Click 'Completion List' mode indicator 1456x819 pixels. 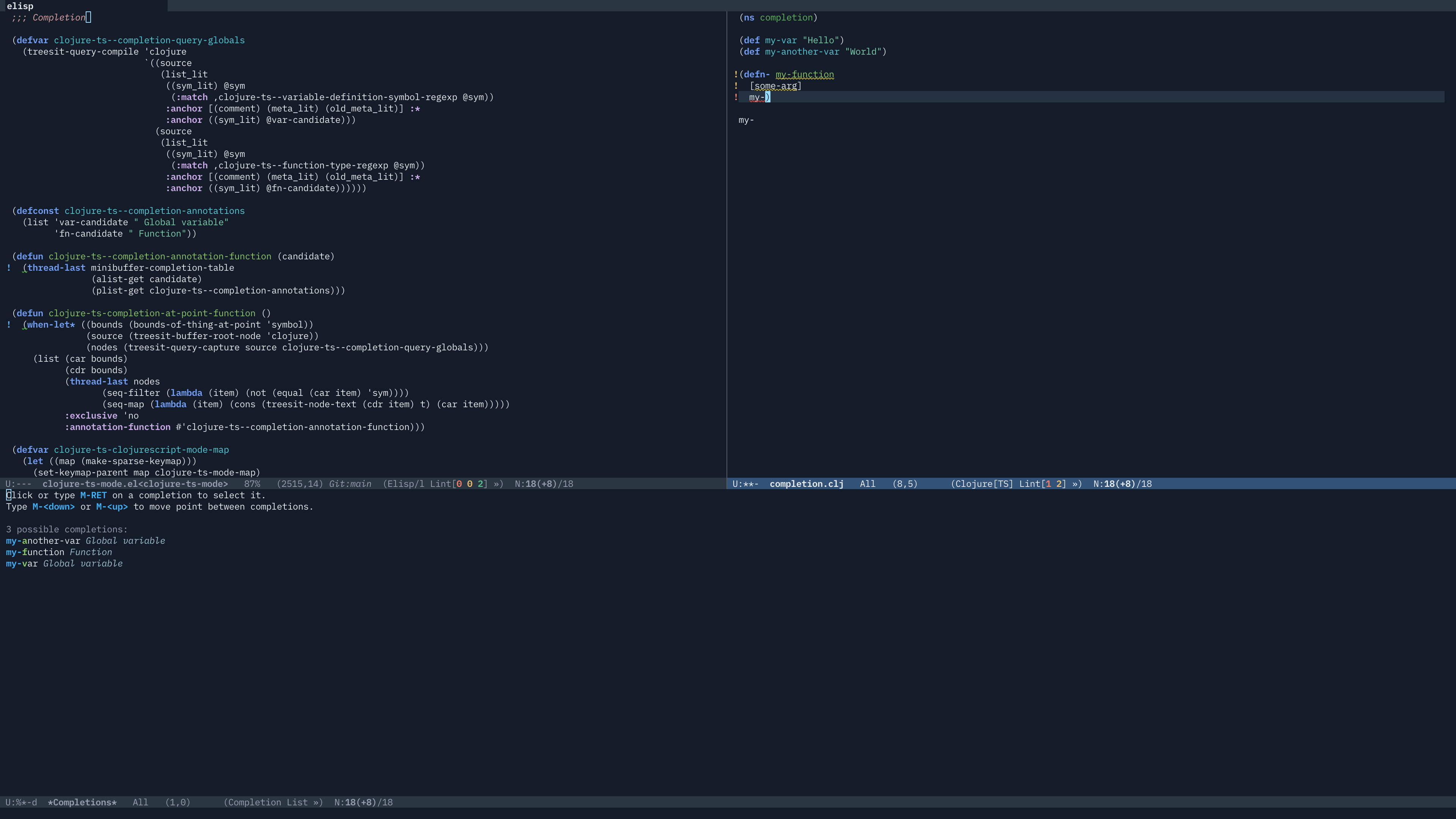point(268,803)
